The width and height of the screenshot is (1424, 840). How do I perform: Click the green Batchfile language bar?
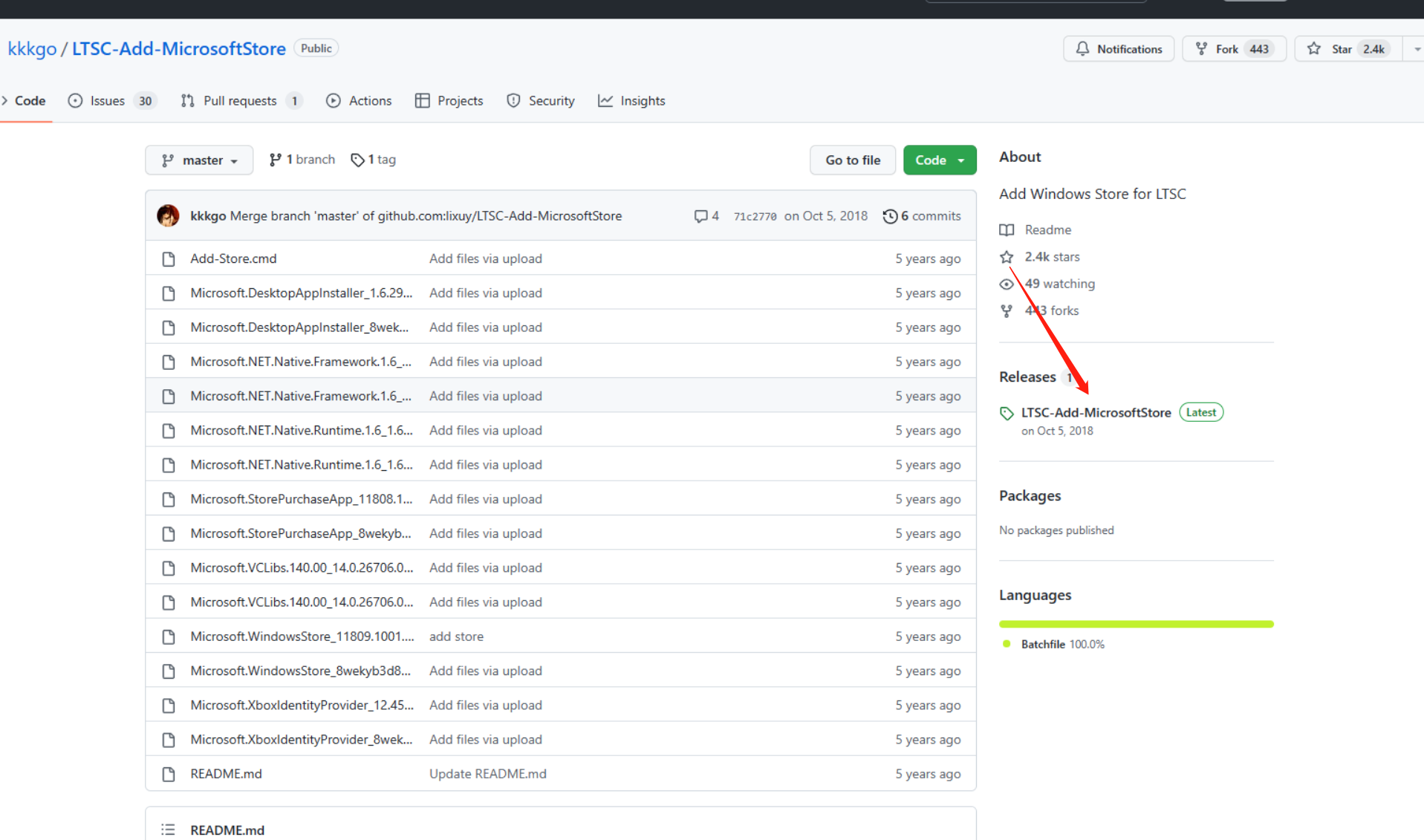(x=1136, y=624)
